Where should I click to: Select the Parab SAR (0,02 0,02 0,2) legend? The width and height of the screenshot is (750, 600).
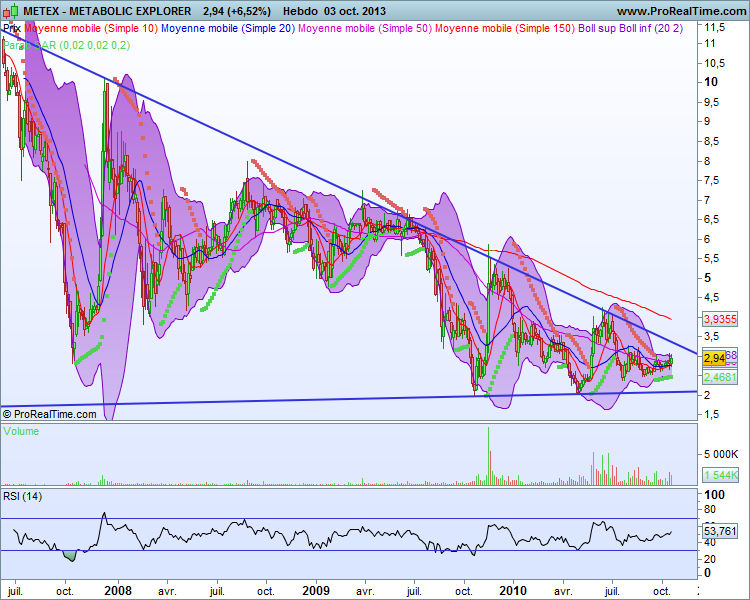pyautogui.click(x=66, y=45)
